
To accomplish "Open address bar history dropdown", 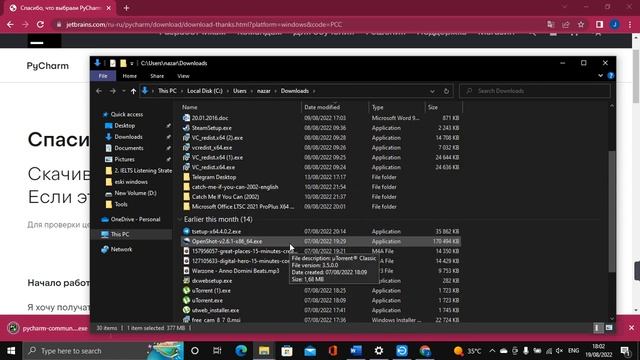I will [x=432, y=91].
